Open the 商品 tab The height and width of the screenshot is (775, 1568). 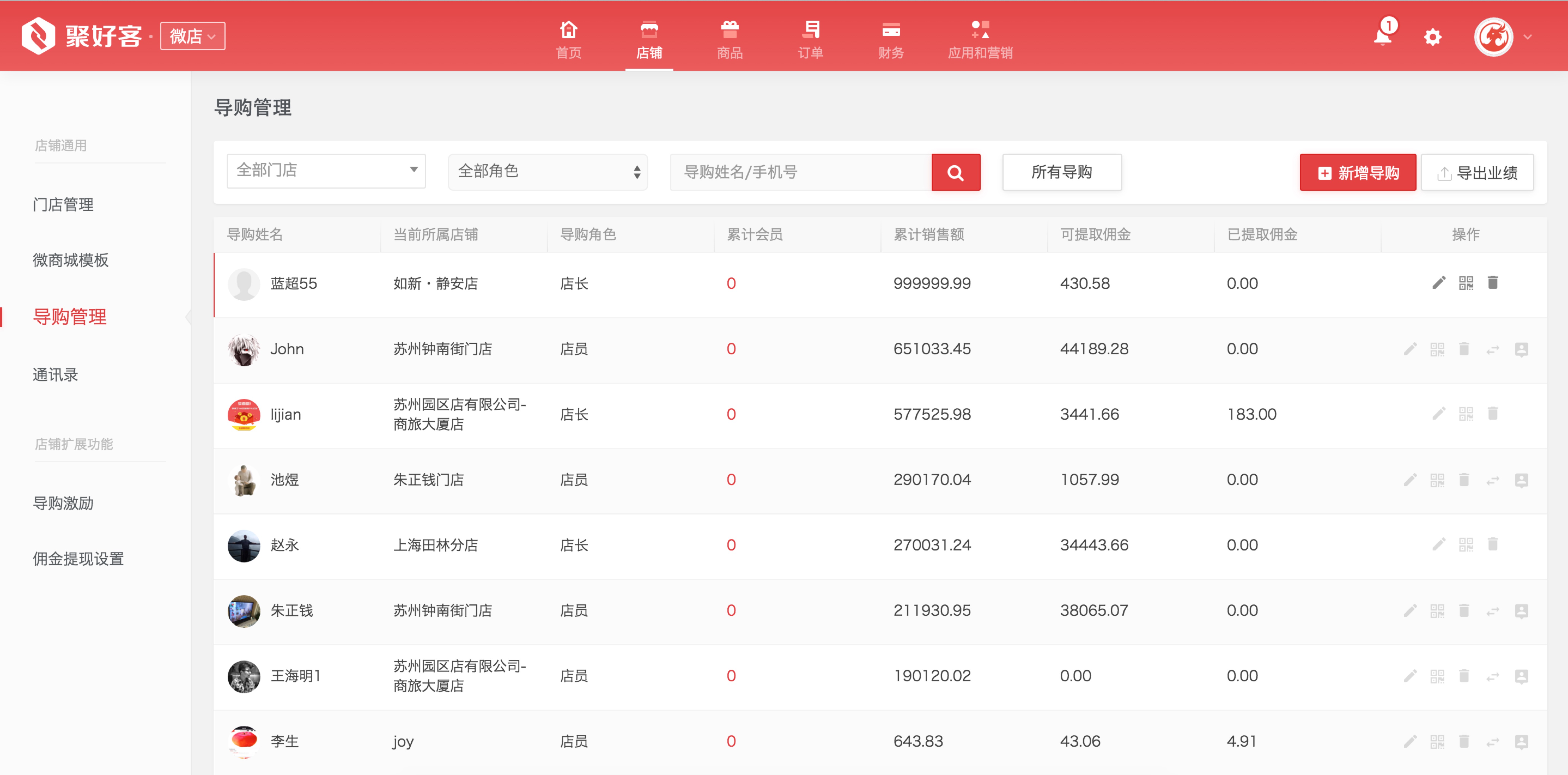click(x=729, y=40)
